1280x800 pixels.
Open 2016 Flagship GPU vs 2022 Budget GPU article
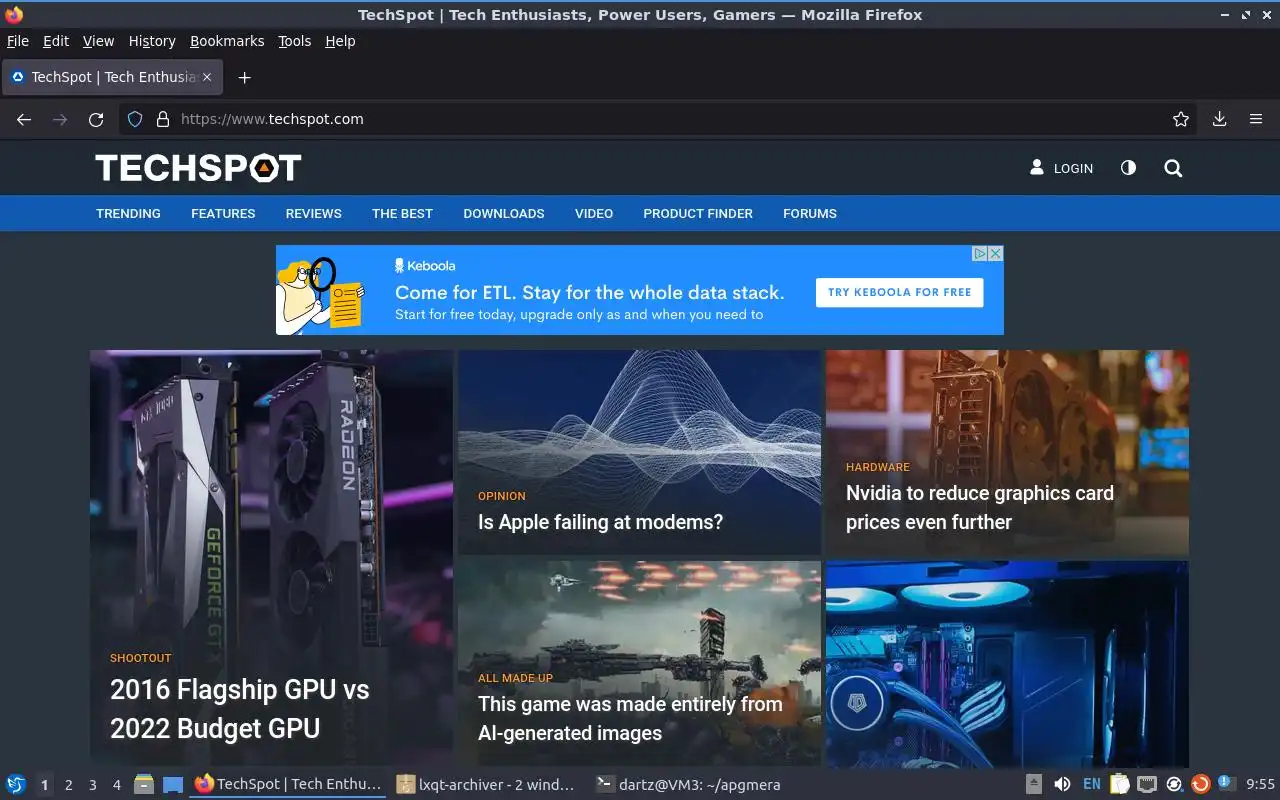click(240, 709)
